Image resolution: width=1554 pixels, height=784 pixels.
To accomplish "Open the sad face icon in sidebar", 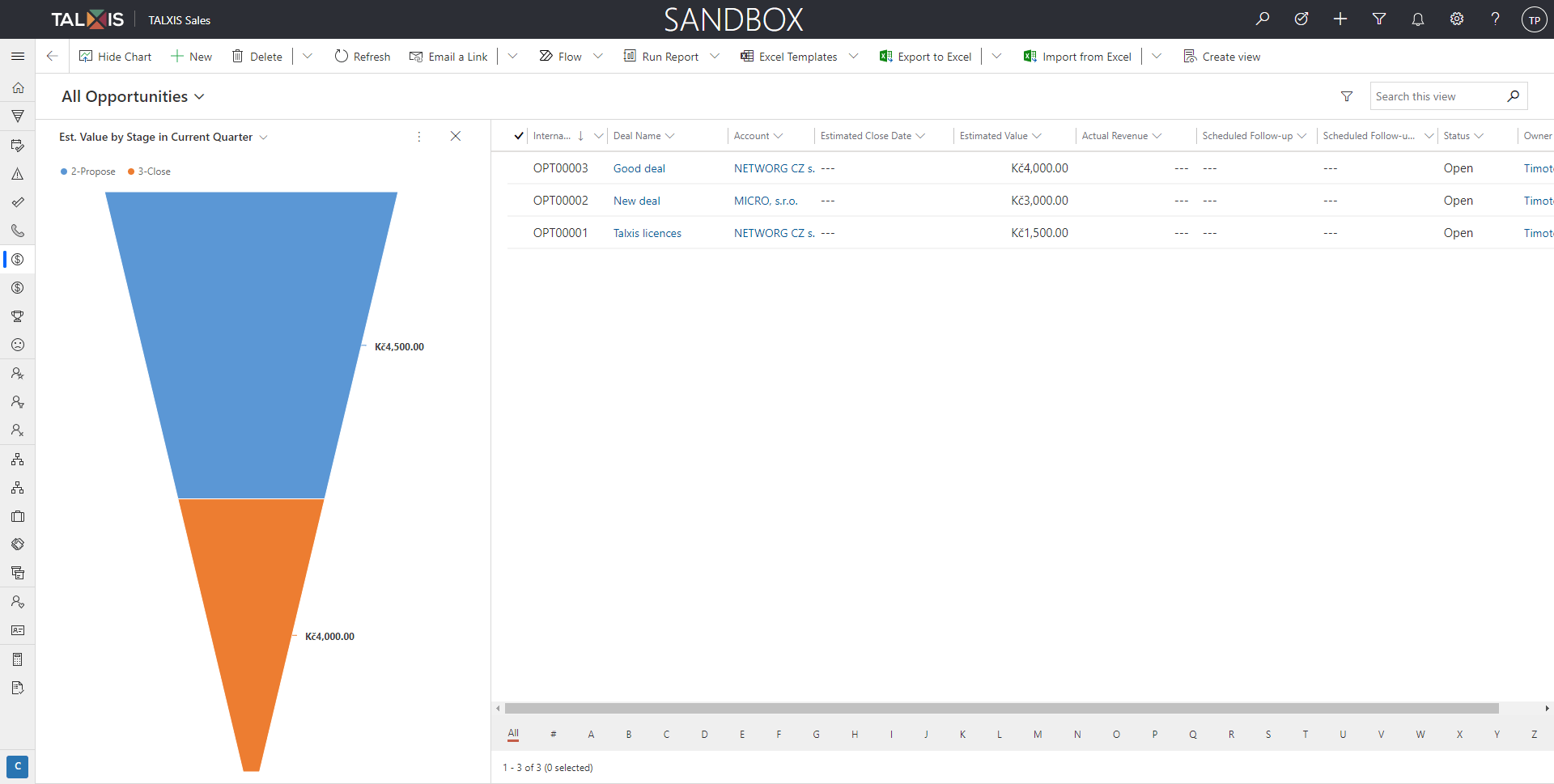I will pos(18,345).
